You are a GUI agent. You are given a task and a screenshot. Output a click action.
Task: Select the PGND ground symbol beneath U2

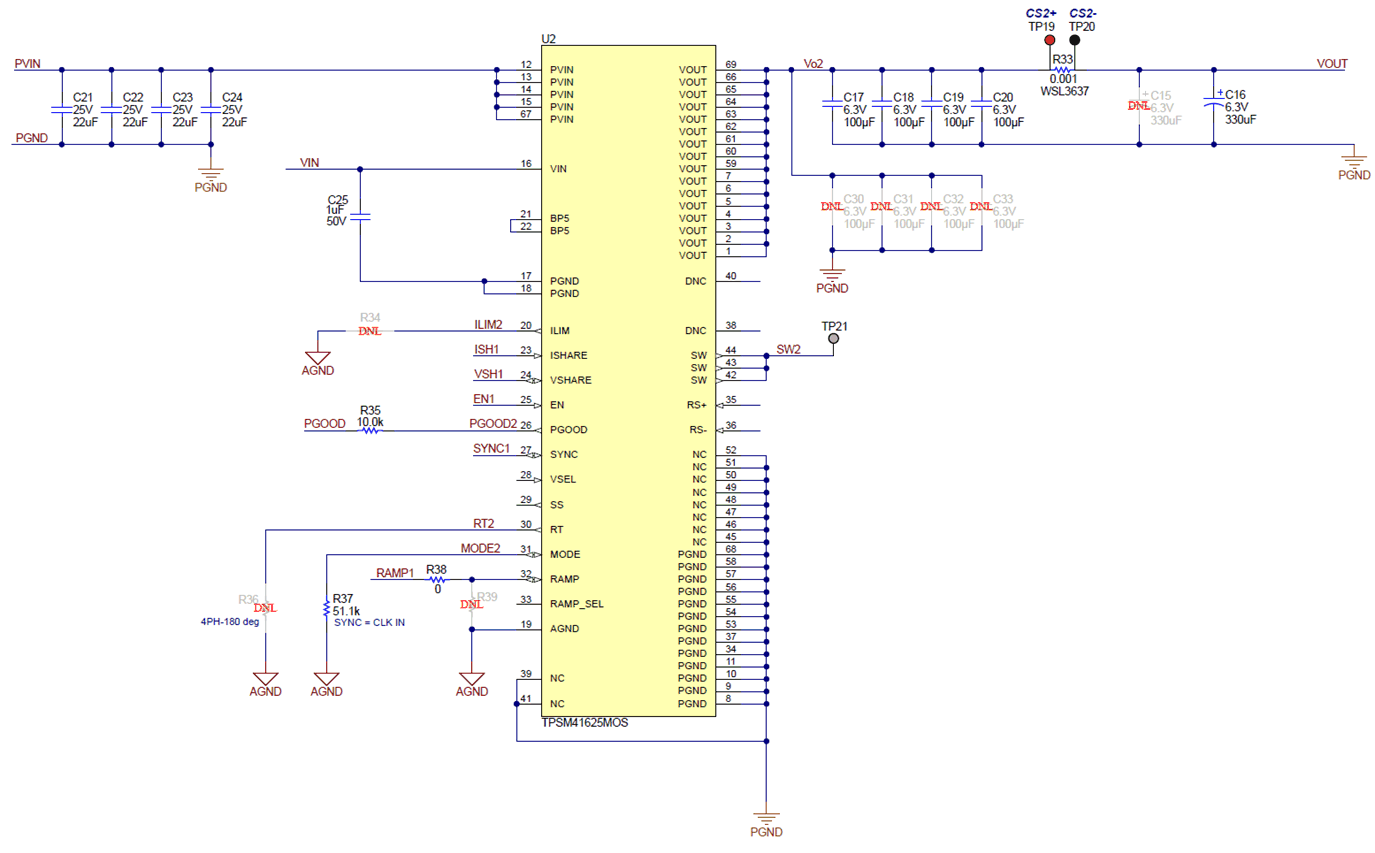pos(766,817)
